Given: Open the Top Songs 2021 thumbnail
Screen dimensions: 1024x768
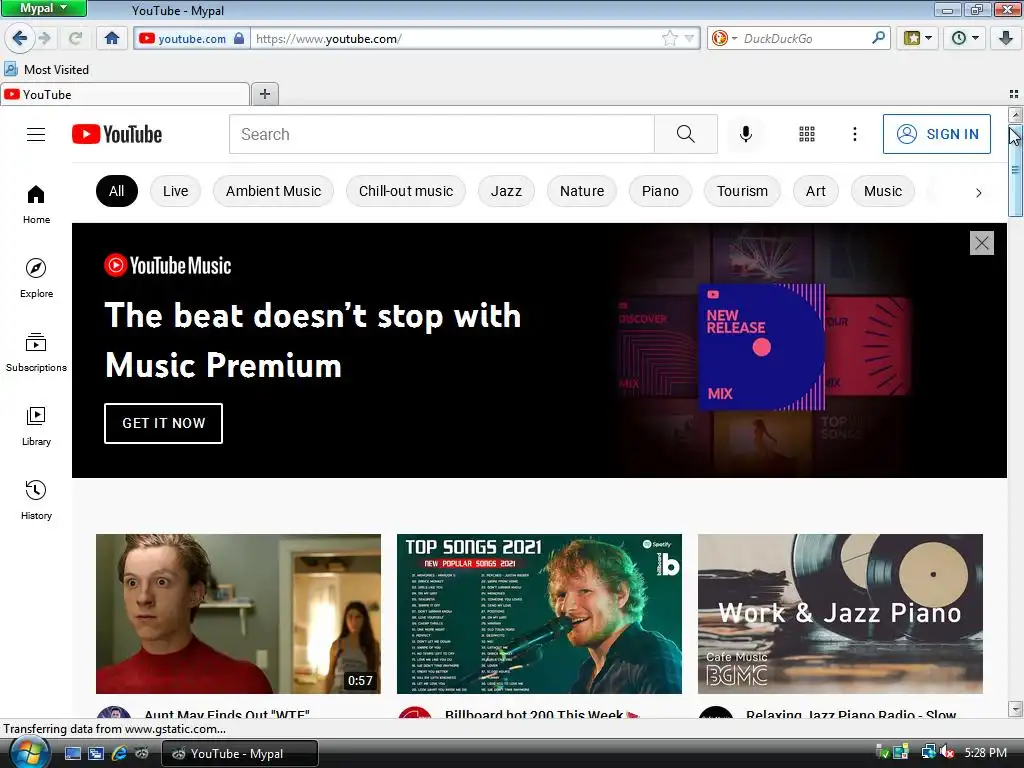Looking at the screenshot, I should point(539,614).
